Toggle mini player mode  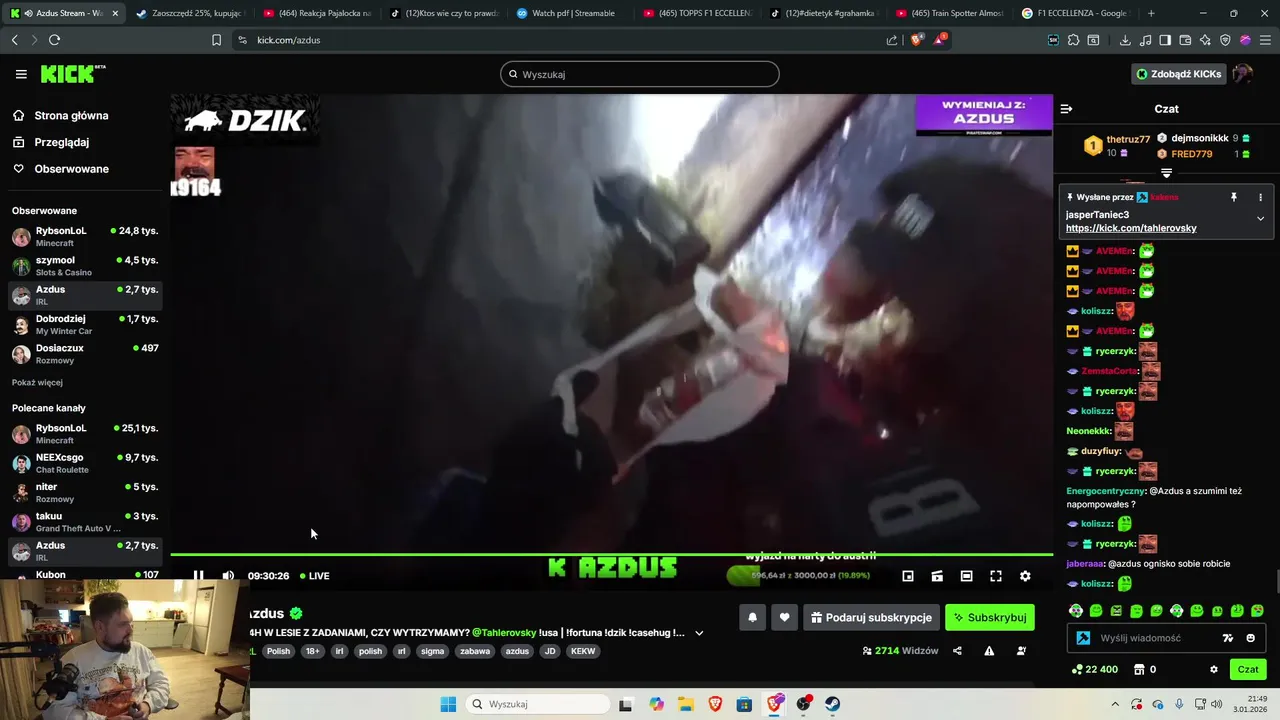(x=908, y=576)
